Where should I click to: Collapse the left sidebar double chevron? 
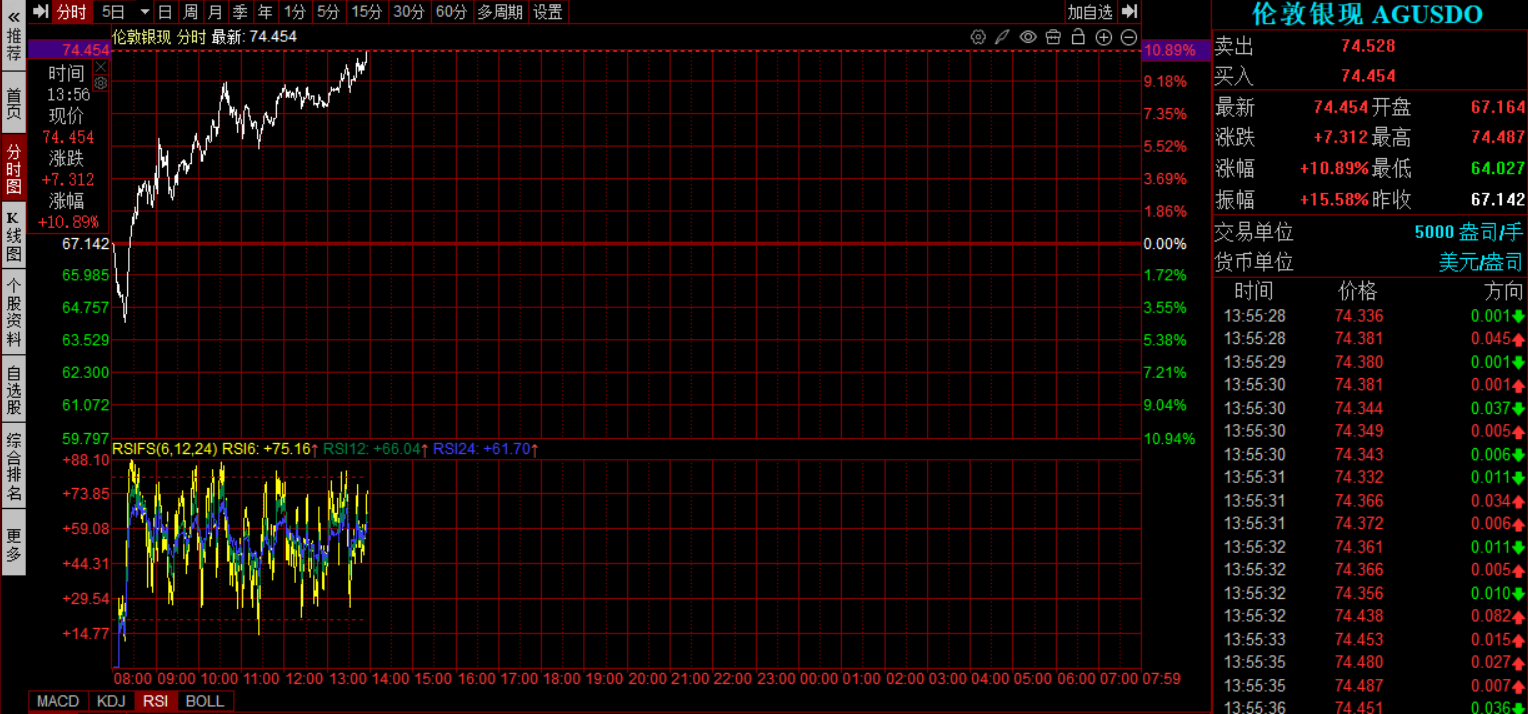(13, 16)
